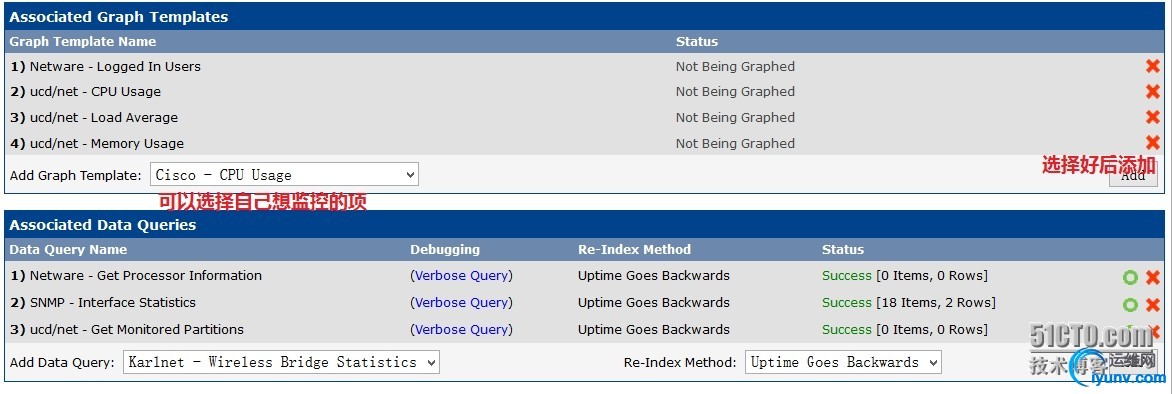Remove ucd/net - Memory Usage template
The width and height of the screenshot is (1172, 394).
click(1152, 143)
